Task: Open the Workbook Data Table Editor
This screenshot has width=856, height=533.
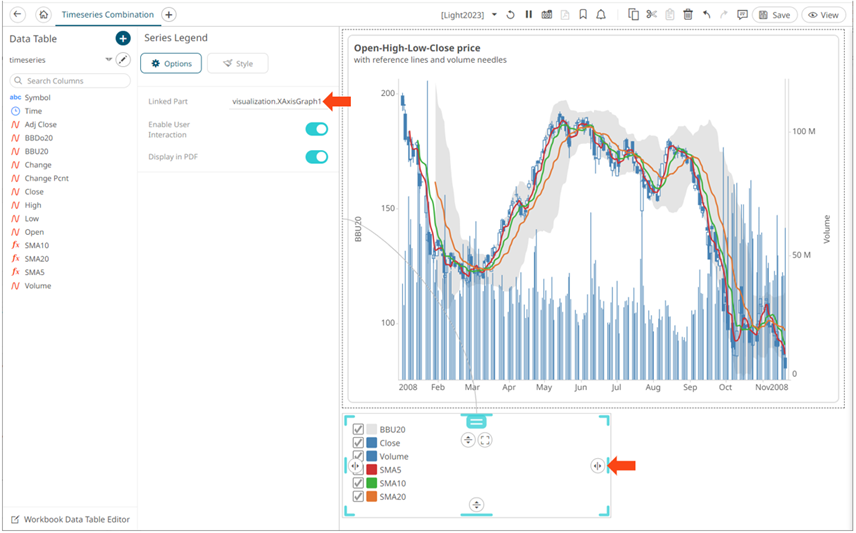Action: (69, 520)
